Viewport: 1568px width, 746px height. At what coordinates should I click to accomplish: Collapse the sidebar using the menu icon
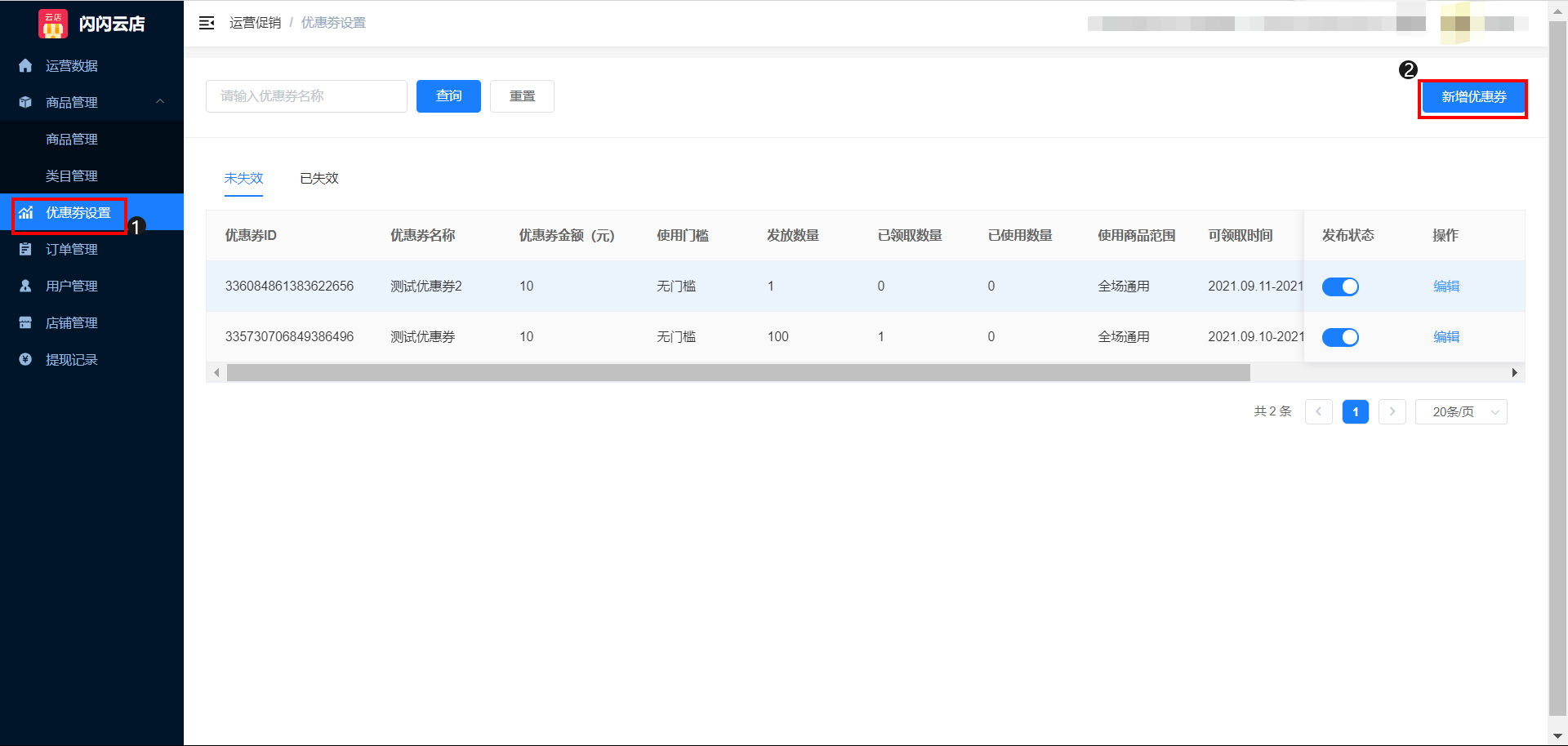207,23
